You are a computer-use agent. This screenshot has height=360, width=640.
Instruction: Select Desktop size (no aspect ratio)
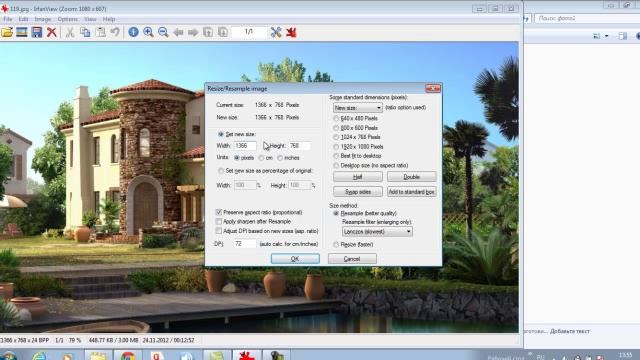(336, 166)
